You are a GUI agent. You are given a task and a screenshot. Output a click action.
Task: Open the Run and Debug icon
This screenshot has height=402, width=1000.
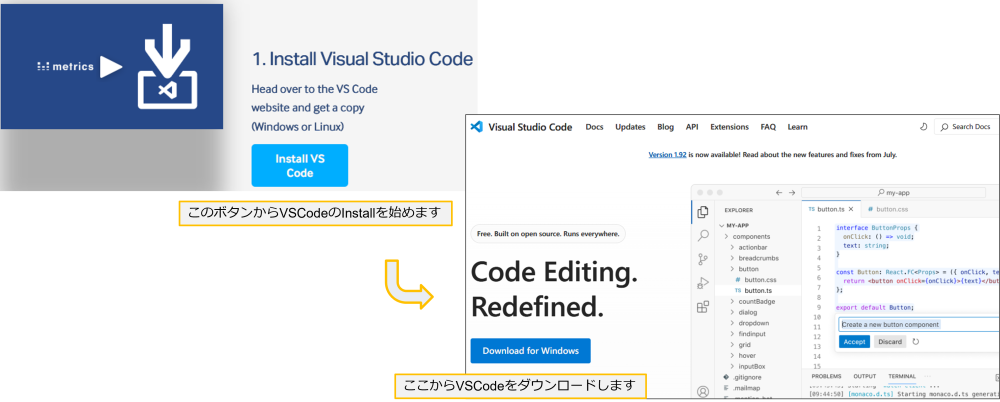[703, 283]
